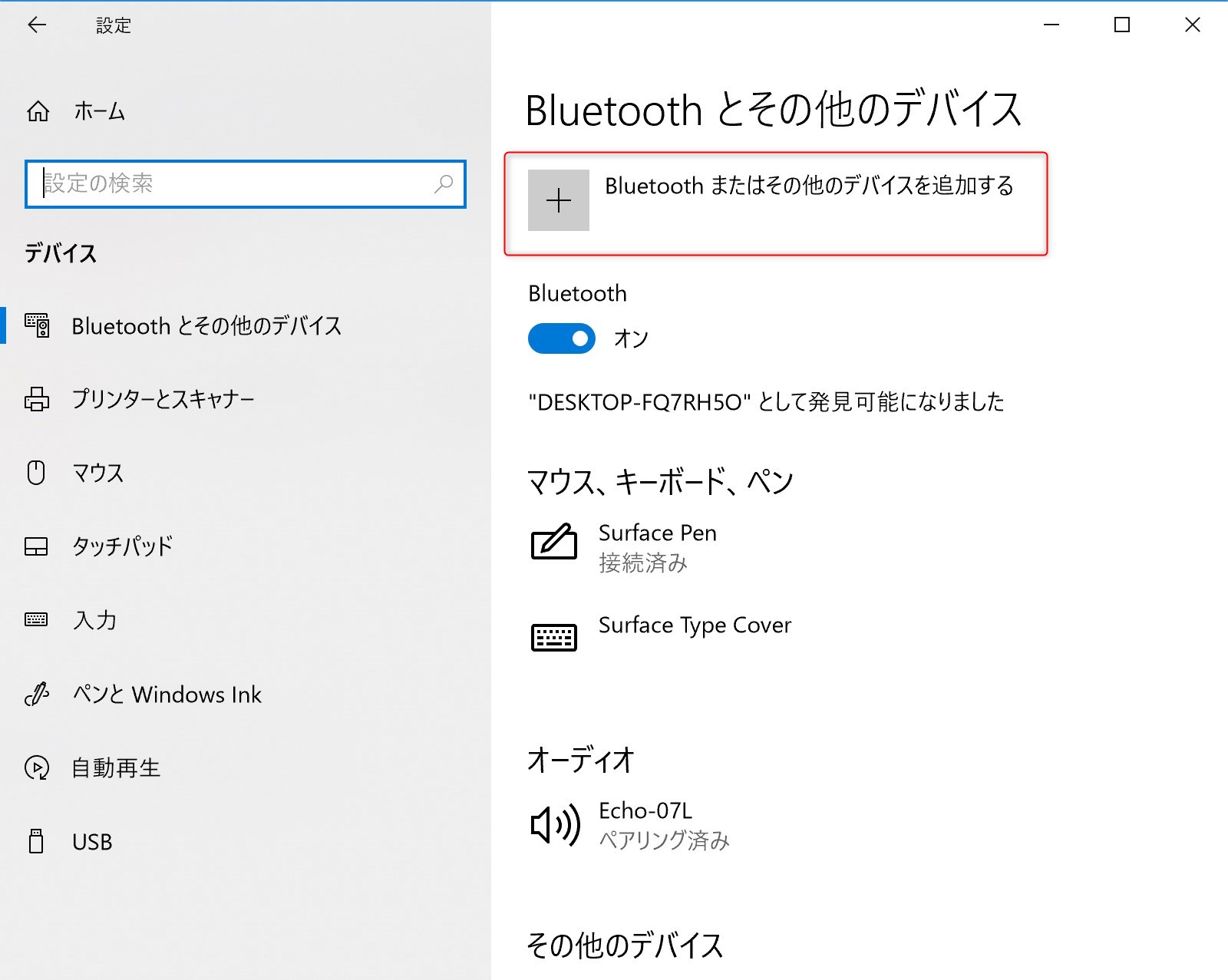
Task: Select the Surface Type Cover device name
Action: point(695,625)
